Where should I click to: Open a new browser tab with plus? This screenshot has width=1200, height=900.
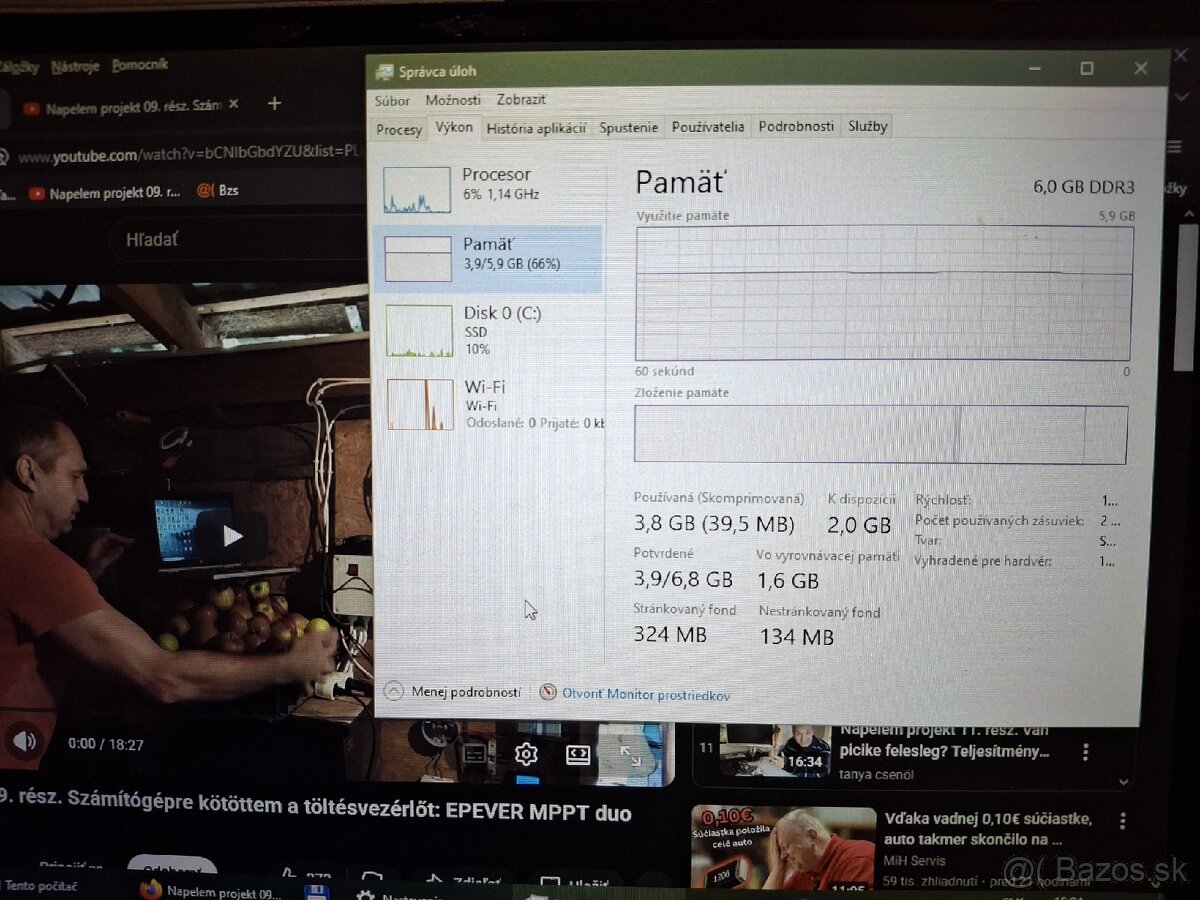[275, 103]
